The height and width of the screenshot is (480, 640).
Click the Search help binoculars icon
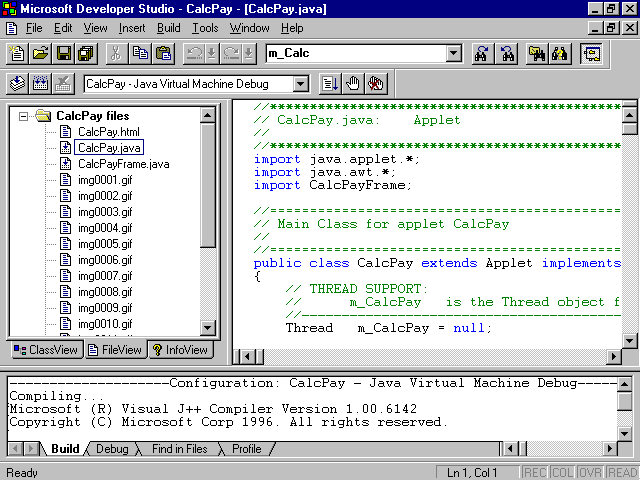click(x=560, y=53)
